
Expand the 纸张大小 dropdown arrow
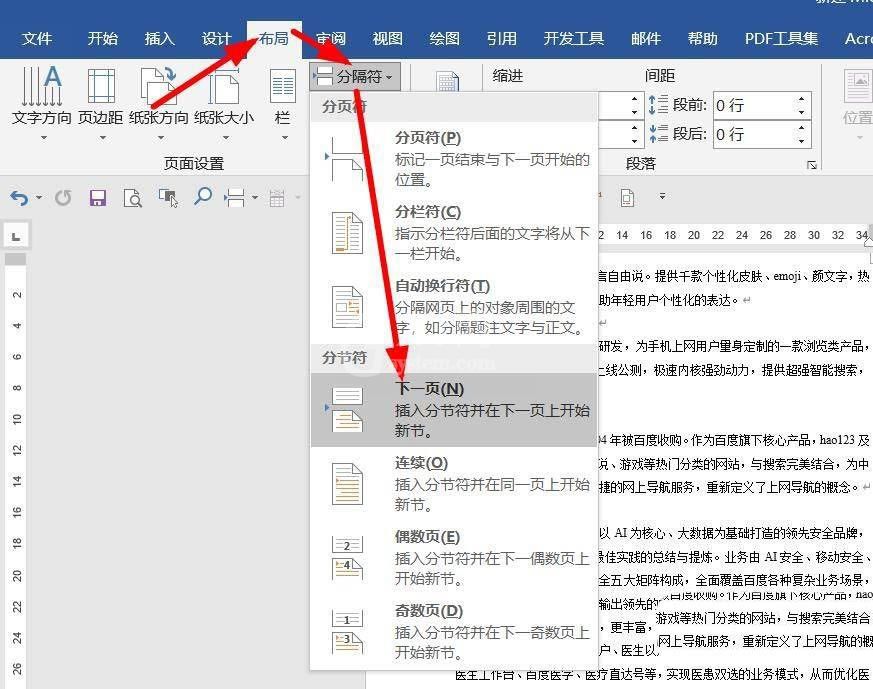point(225,137)
